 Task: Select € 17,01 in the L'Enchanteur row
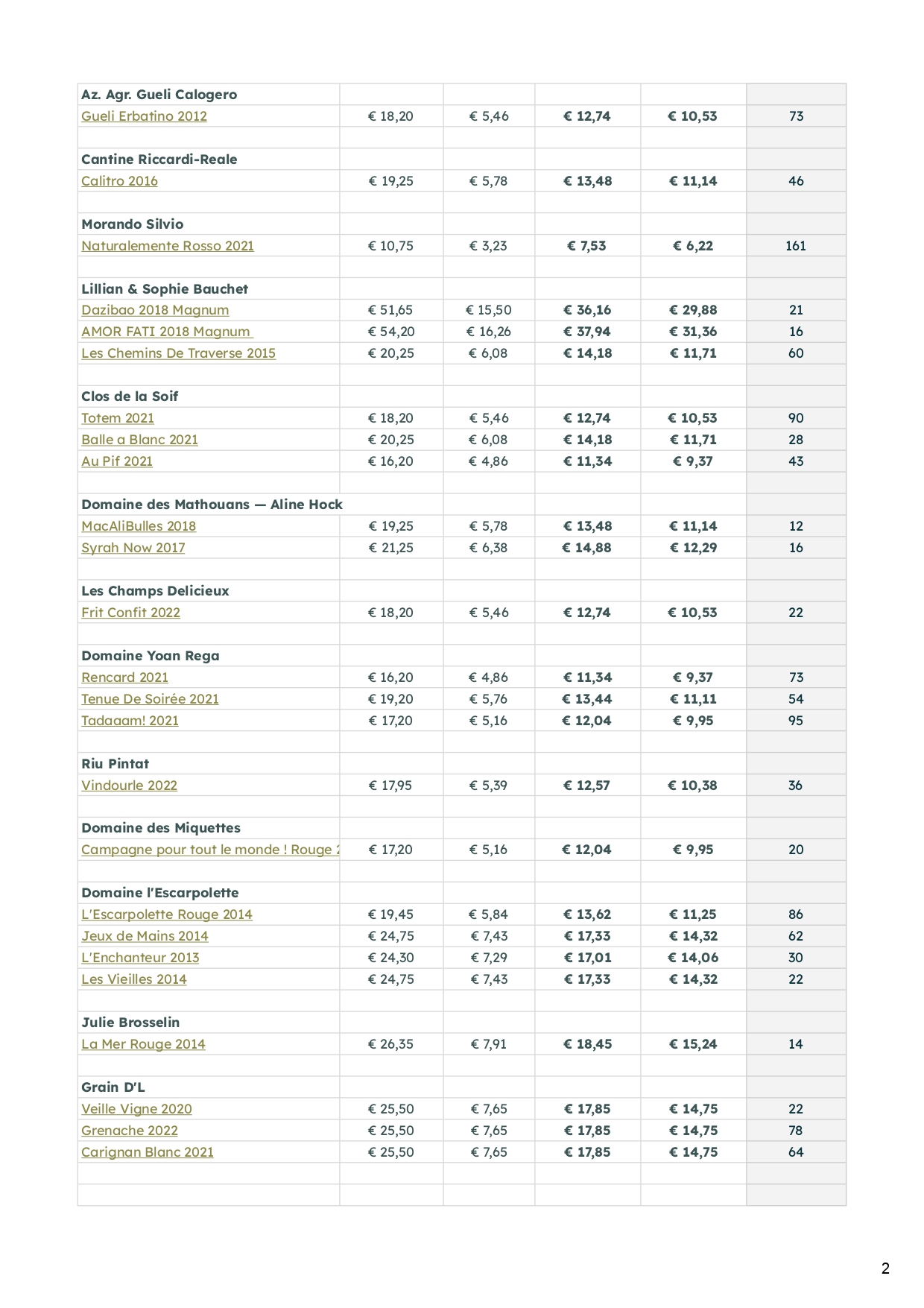(587, 958)
